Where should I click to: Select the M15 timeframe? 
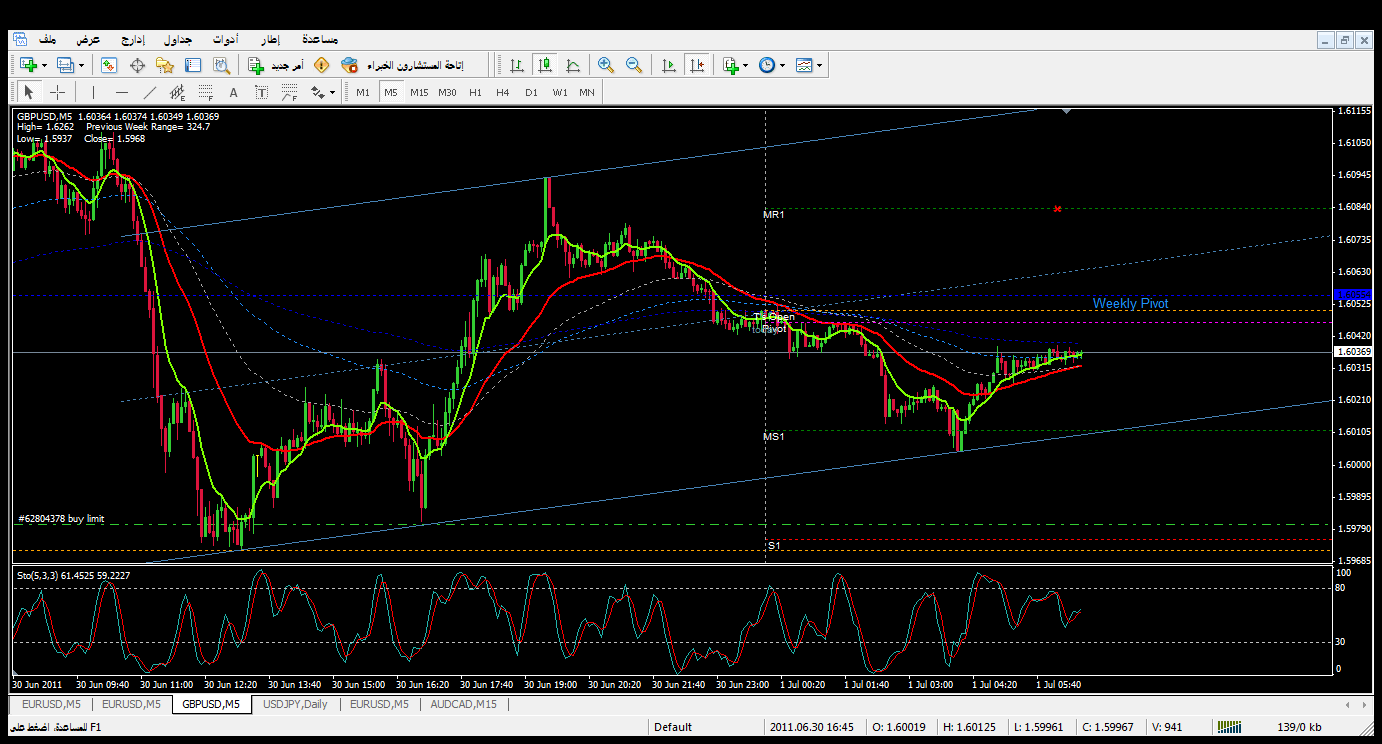[419, 92]
